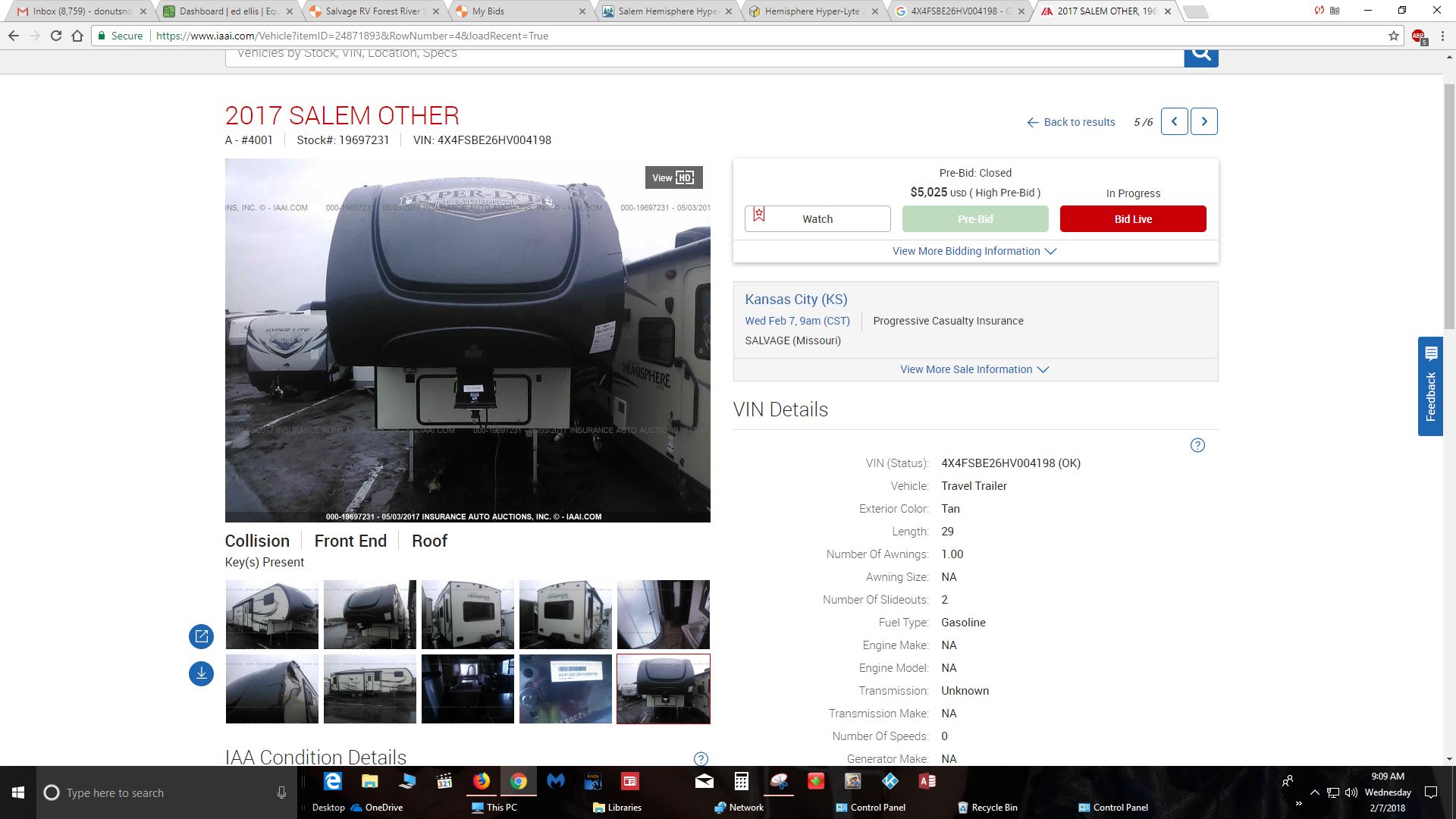Click the blue search magnifier button
1456x819 pixels.
[1201, 56]
